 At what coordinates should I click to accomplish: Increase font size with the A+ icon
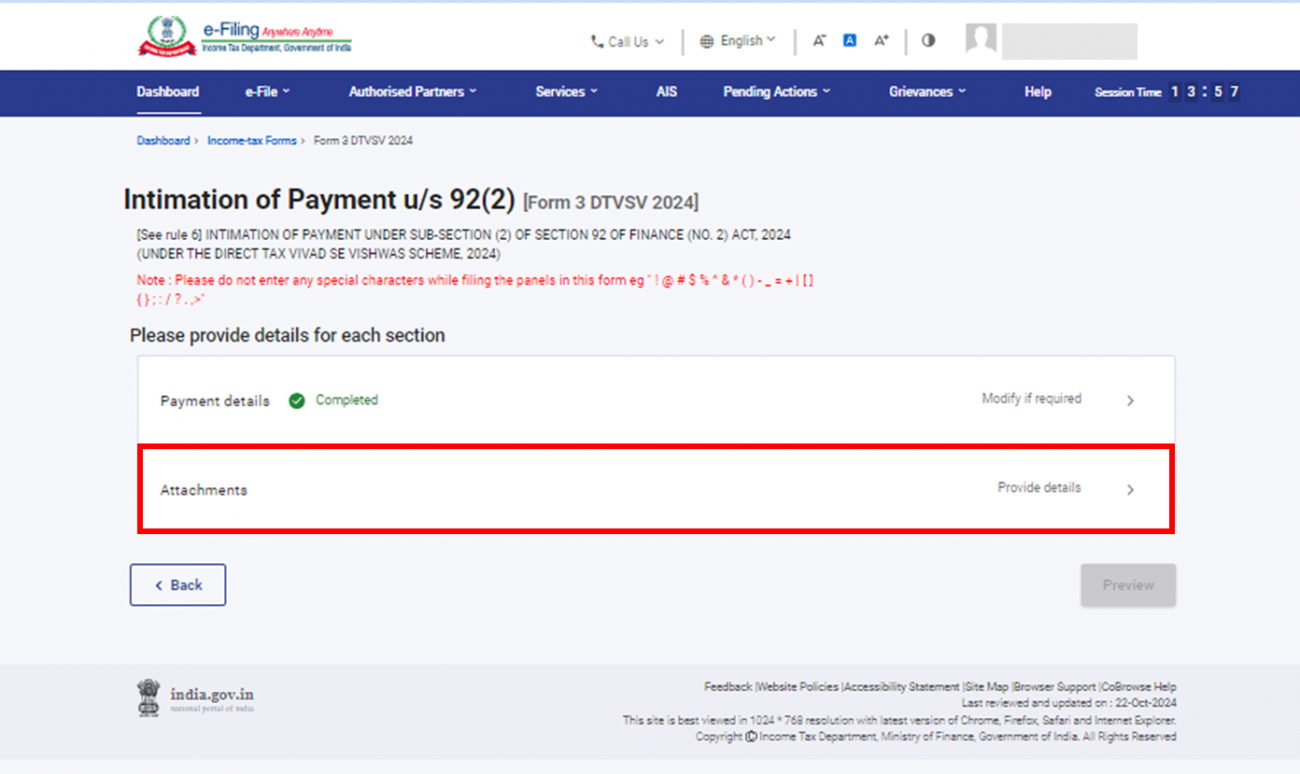click(880, 40)
